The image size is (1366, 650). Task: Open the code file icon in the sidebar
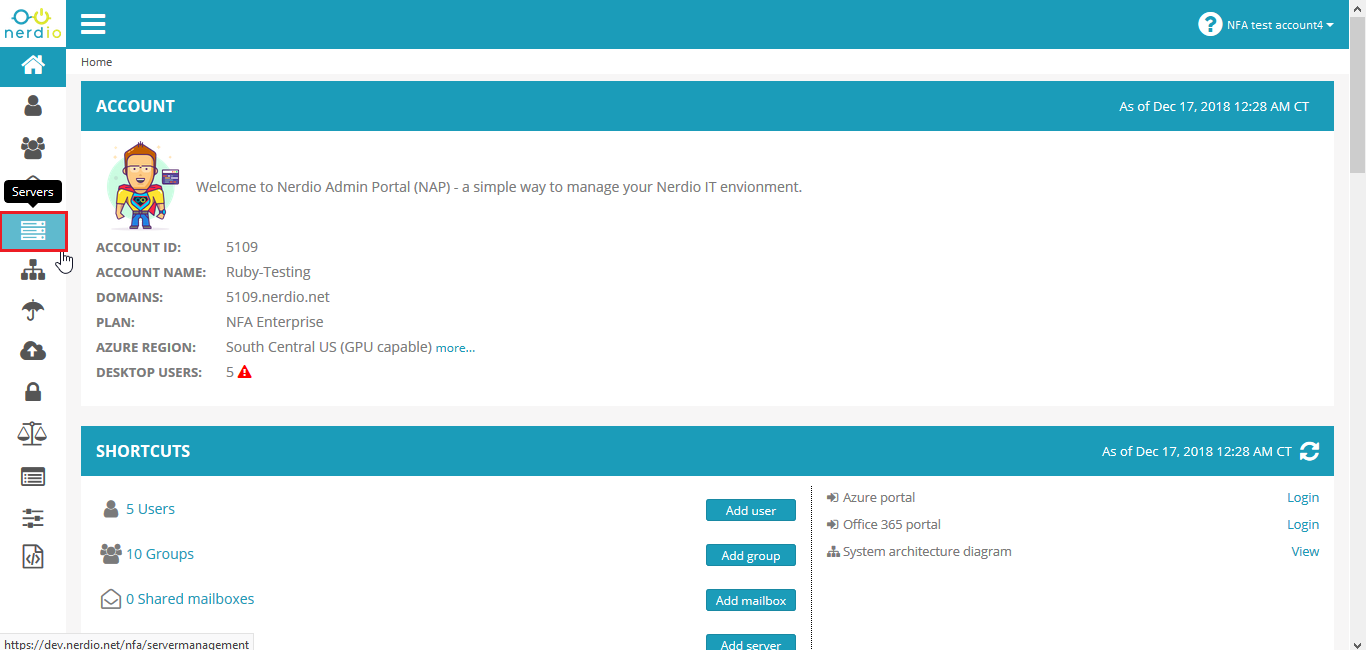coord(33,557)
